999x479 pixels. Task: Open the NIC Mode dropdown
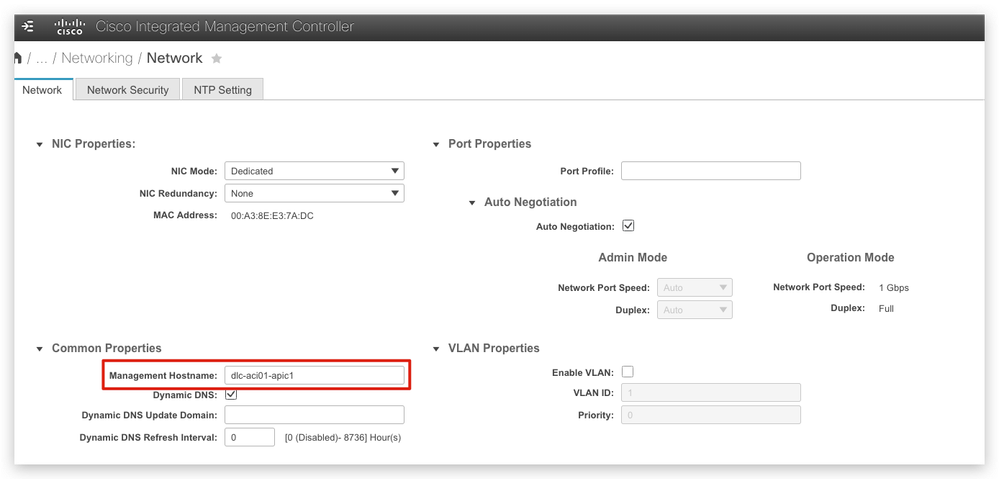click(x=315, y=171)
